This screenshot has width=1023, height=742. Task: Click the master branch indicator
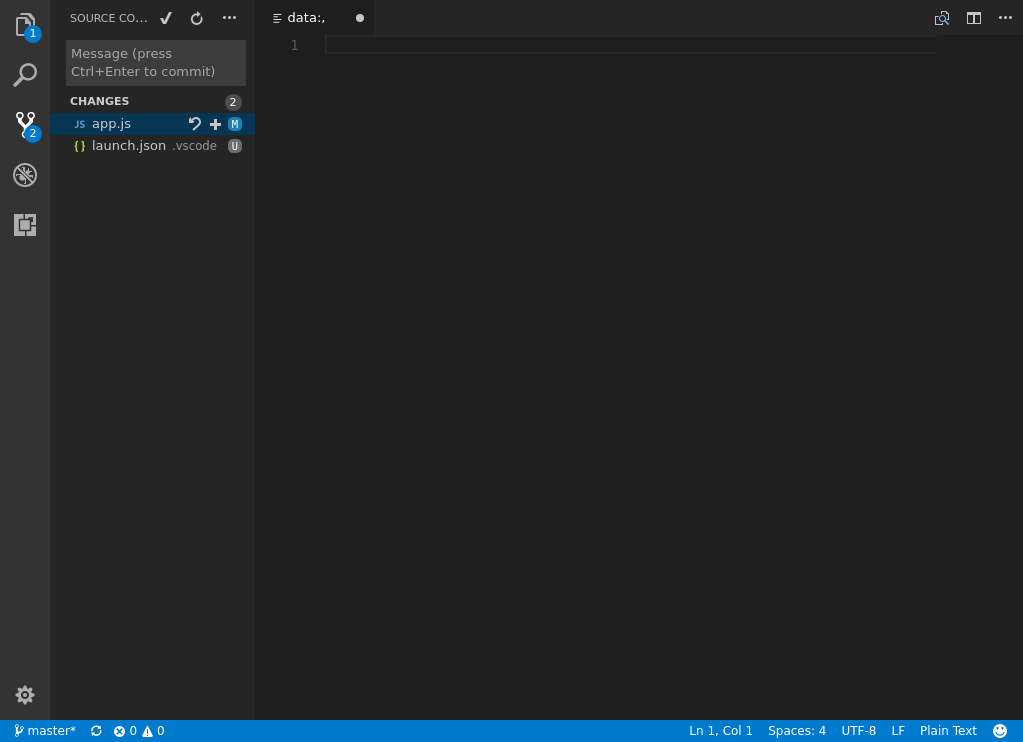coord(44,730)
